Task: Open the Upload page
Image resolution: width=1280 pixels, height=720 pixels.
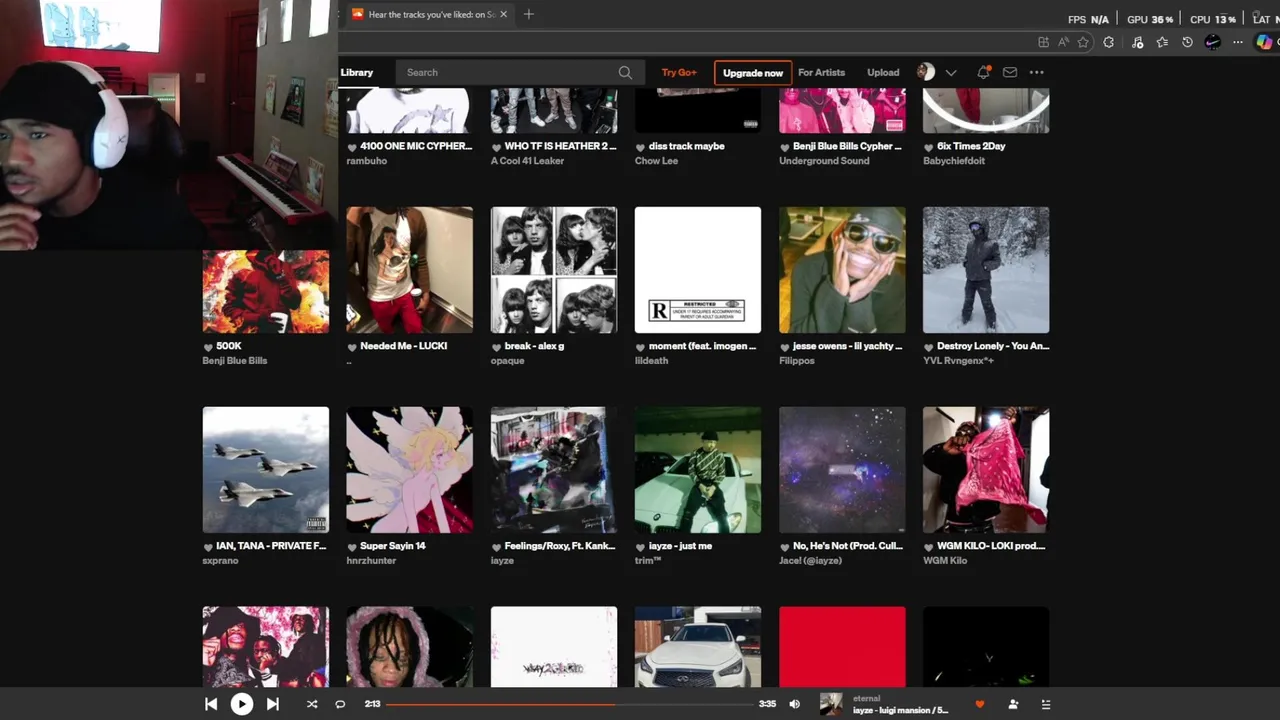Action: [883, 72]
